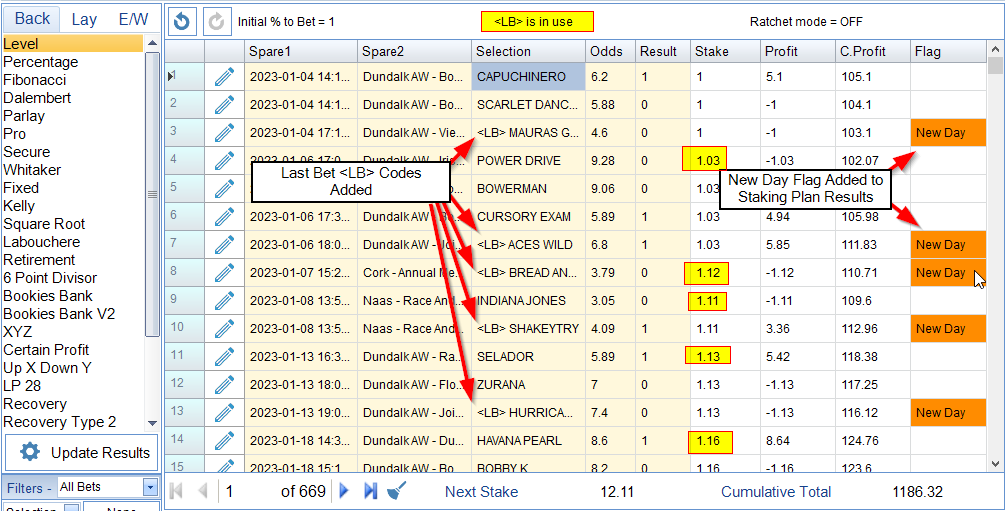Open the All Bets filter dropdown
The width and height of the screenshot is (1005, 511).
pyautogui.click(x=150, y=487)
